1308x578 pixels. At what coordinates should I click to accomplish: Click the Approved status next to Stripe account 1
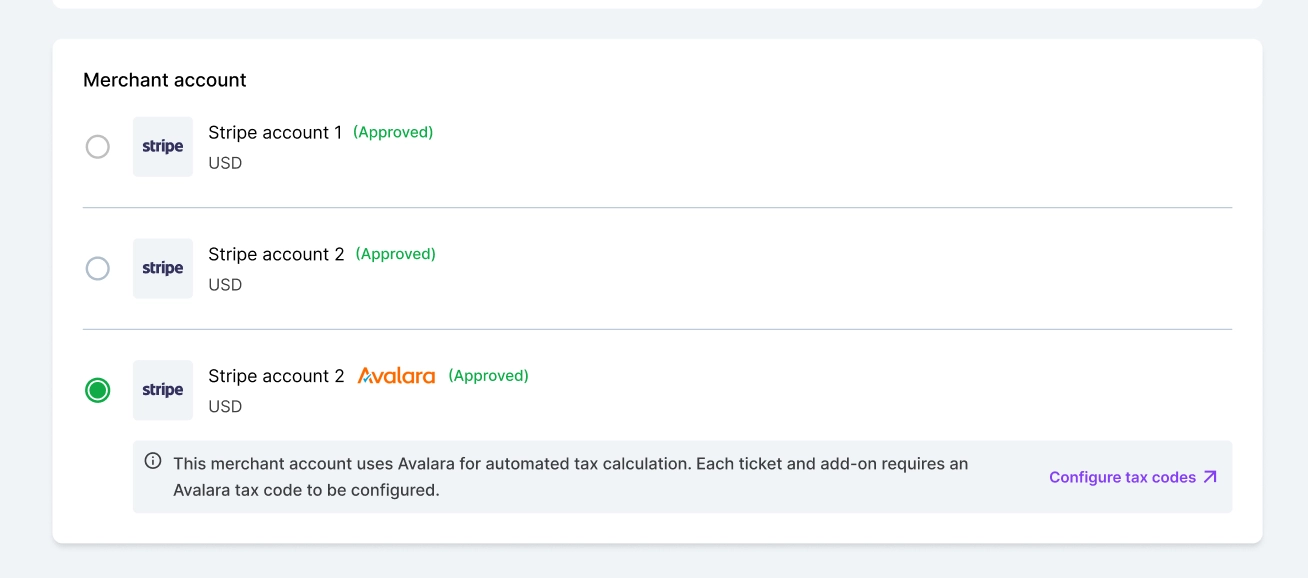pos(393,132)
